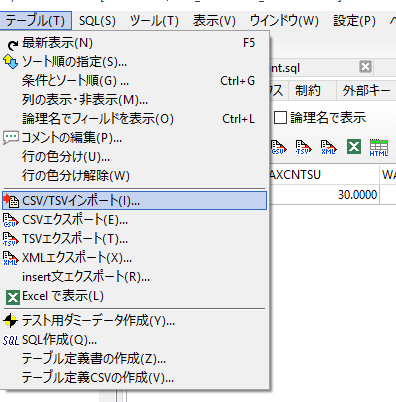396x402 pixels.
Task: Select 最新表示(N) menu entry
Action: (x=134, y=43)
